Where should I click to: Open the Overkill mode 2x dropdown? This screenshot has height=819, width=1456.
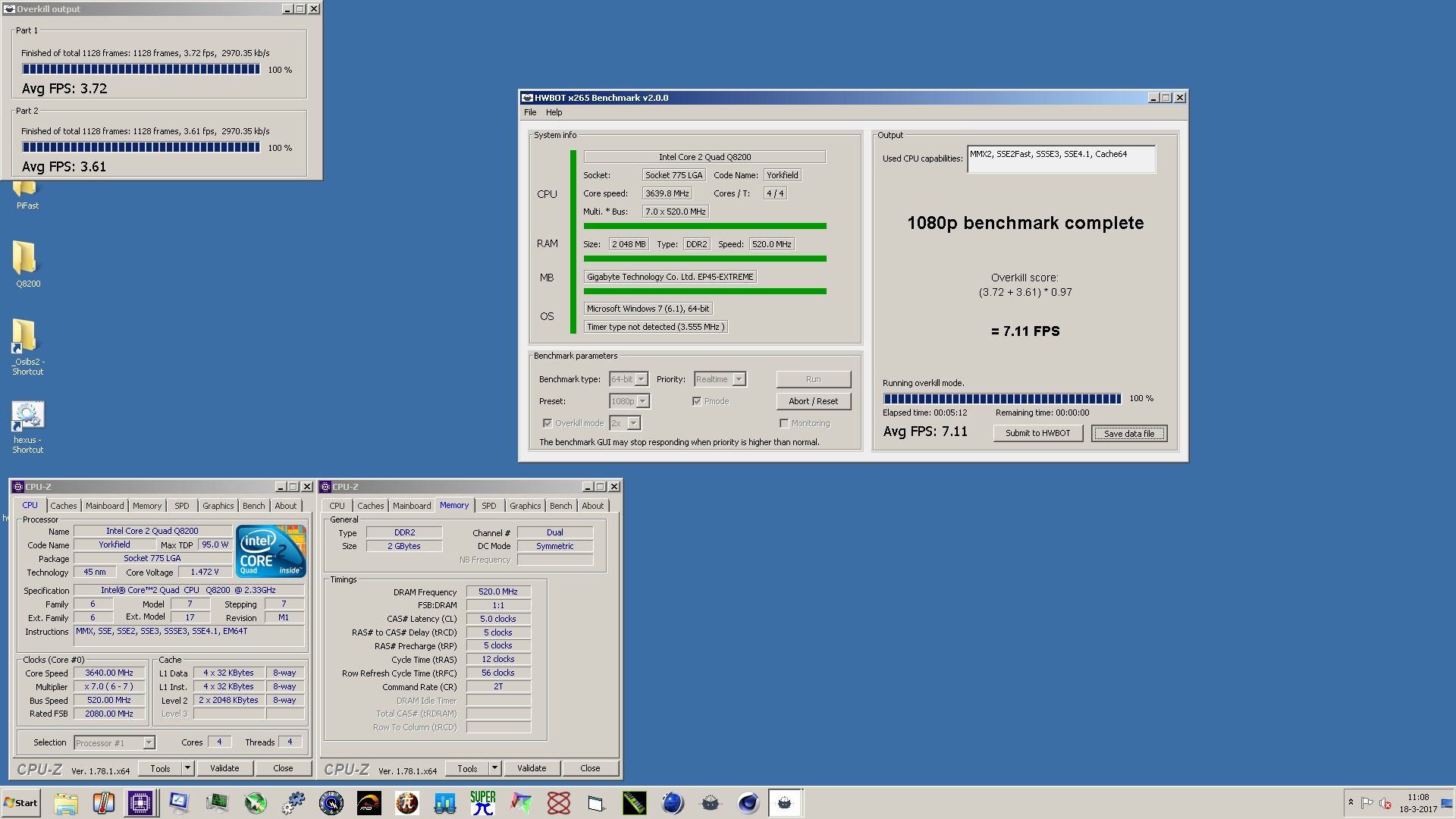pos(625,423)
